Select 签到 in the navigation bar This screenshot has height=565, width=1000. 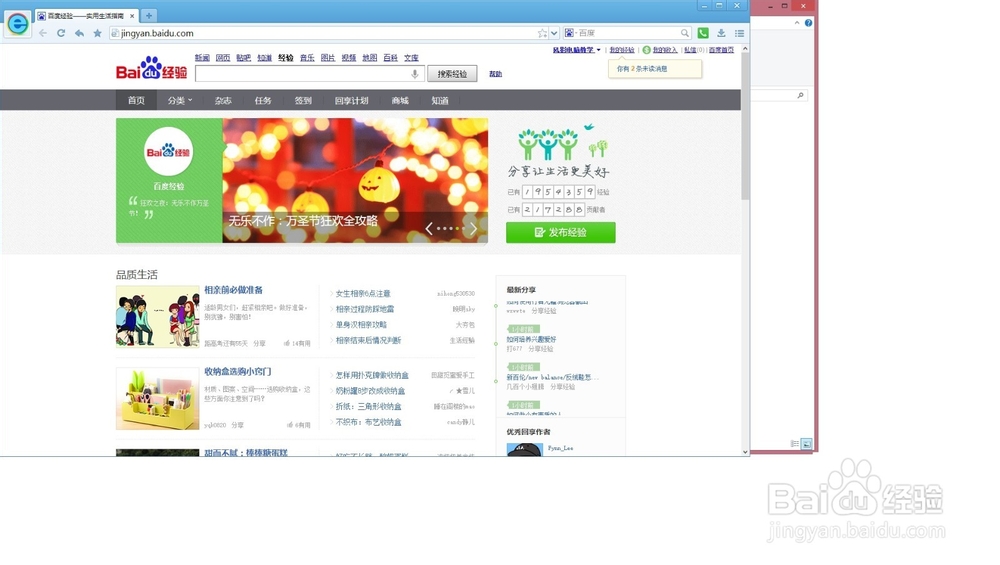click(x=303, y=100)
